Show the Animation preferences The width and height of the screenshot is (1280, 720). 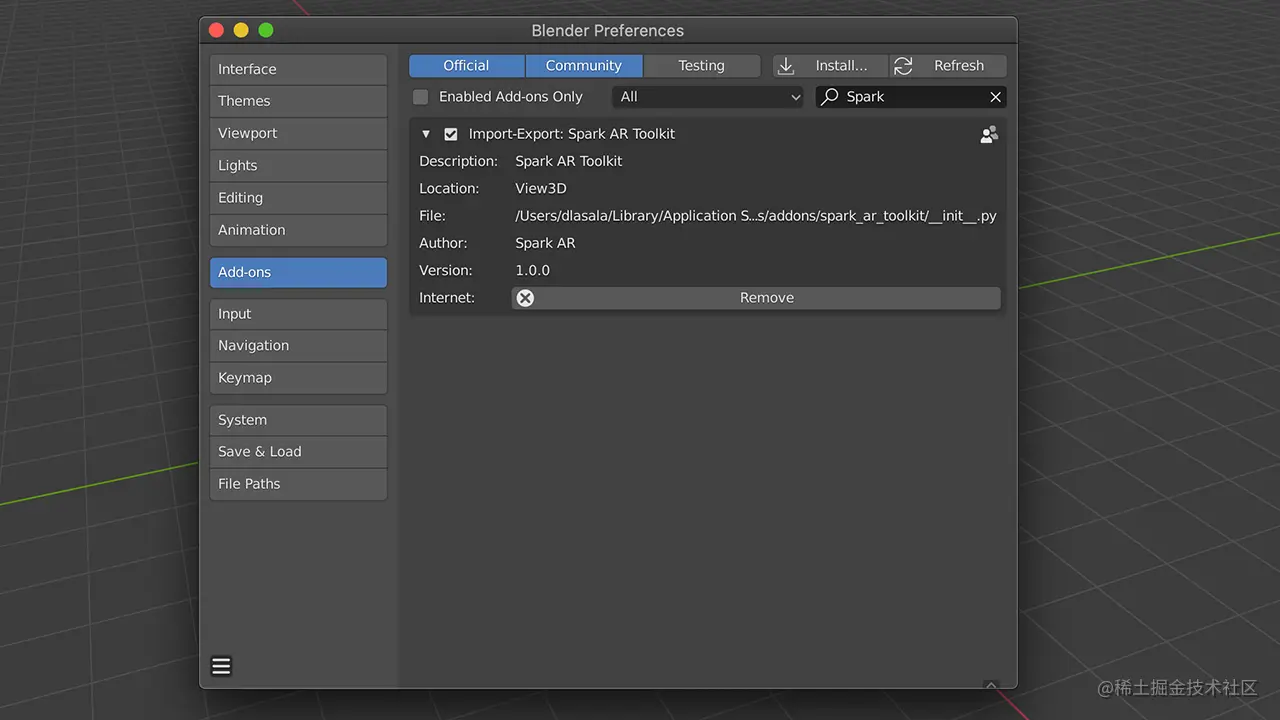[x=298, y=230]
